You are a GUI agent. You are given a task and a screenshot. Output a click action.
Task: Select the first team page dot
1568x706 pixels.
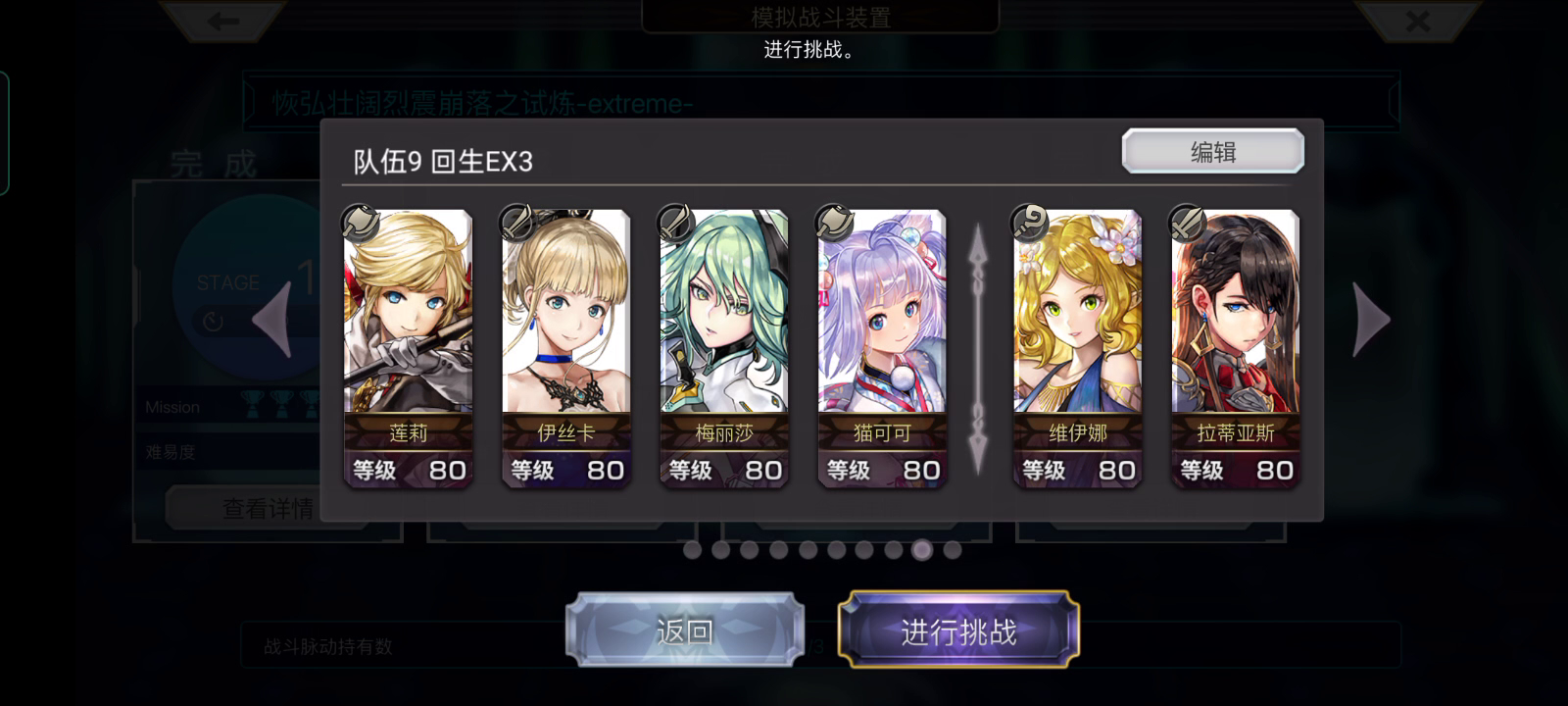pos(692,550)
